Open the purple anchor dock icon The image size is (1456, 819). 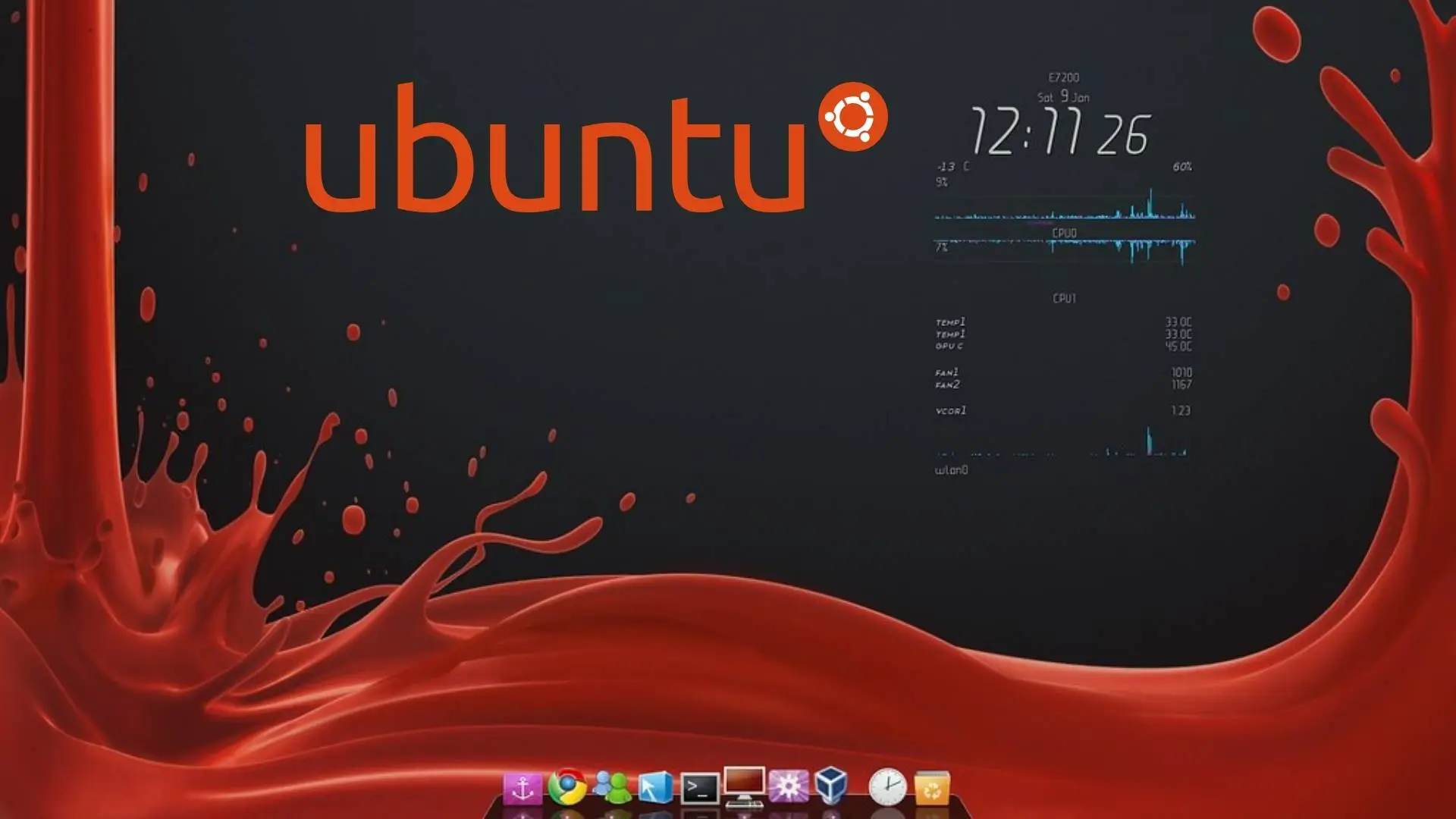[x=522, y=789]
